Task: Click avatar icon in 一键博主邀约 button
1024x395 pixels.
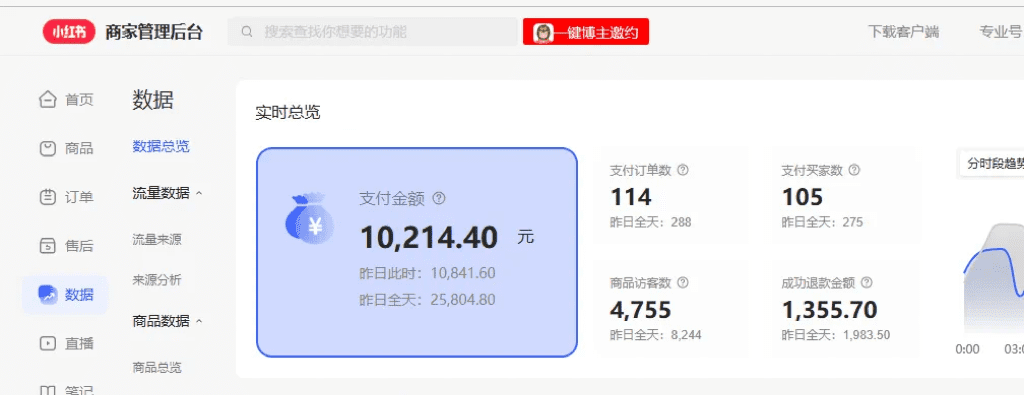Action: point(543,32)
